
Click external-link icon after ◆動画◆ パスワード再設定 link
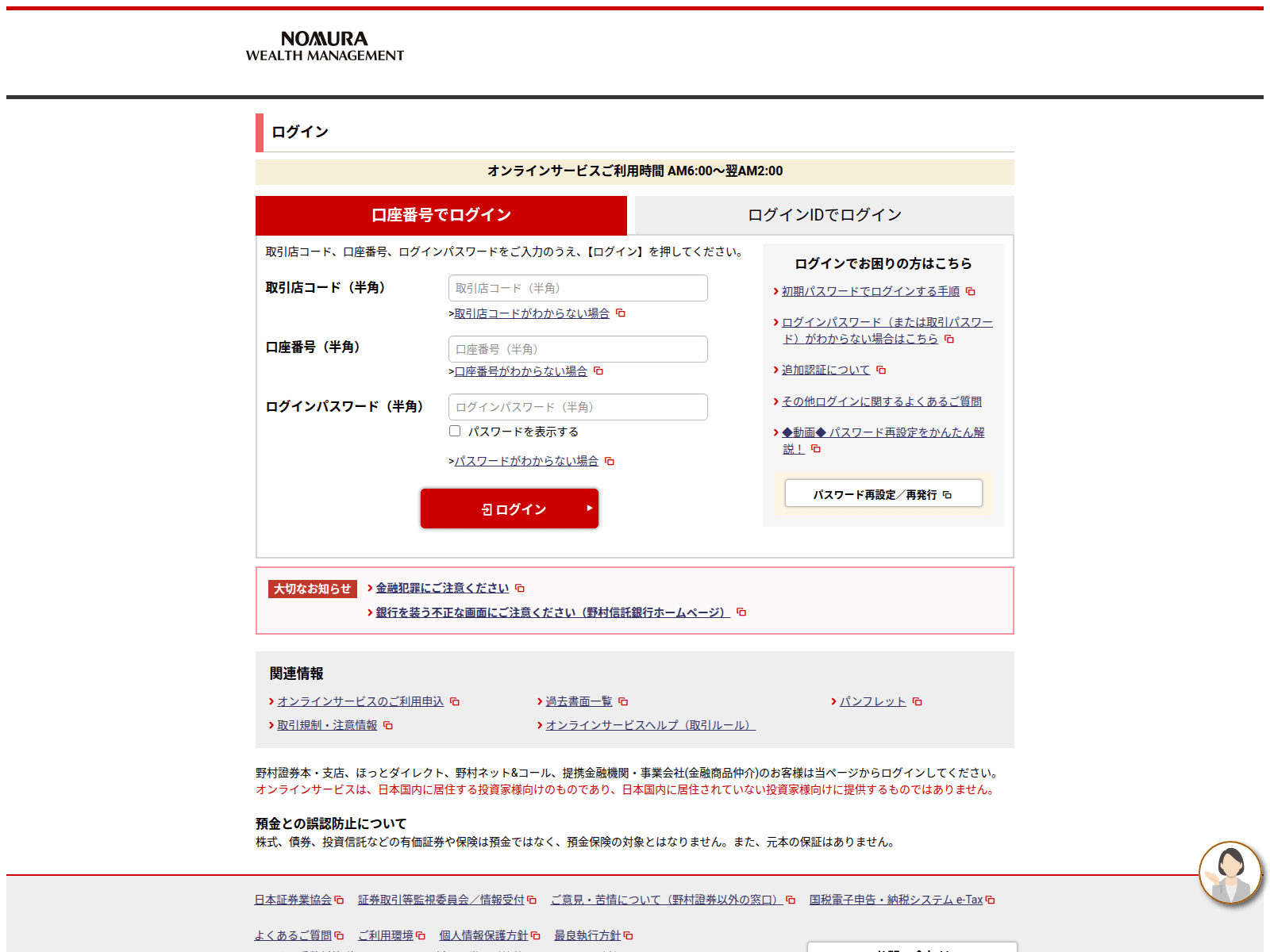point(816,449)
